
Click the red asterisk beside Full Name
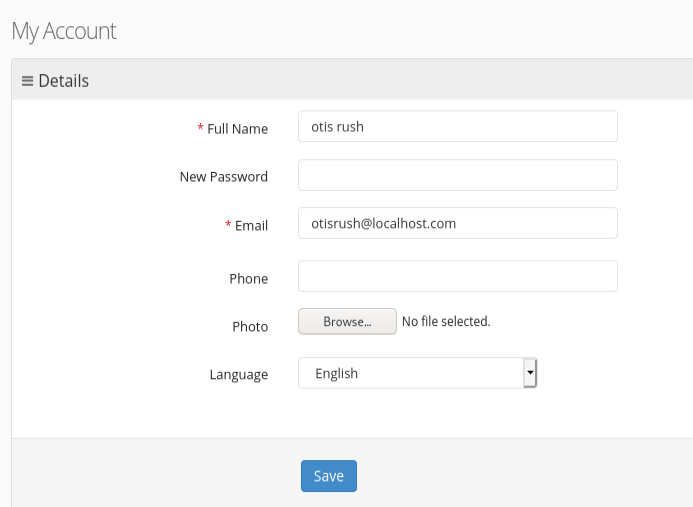200,129
